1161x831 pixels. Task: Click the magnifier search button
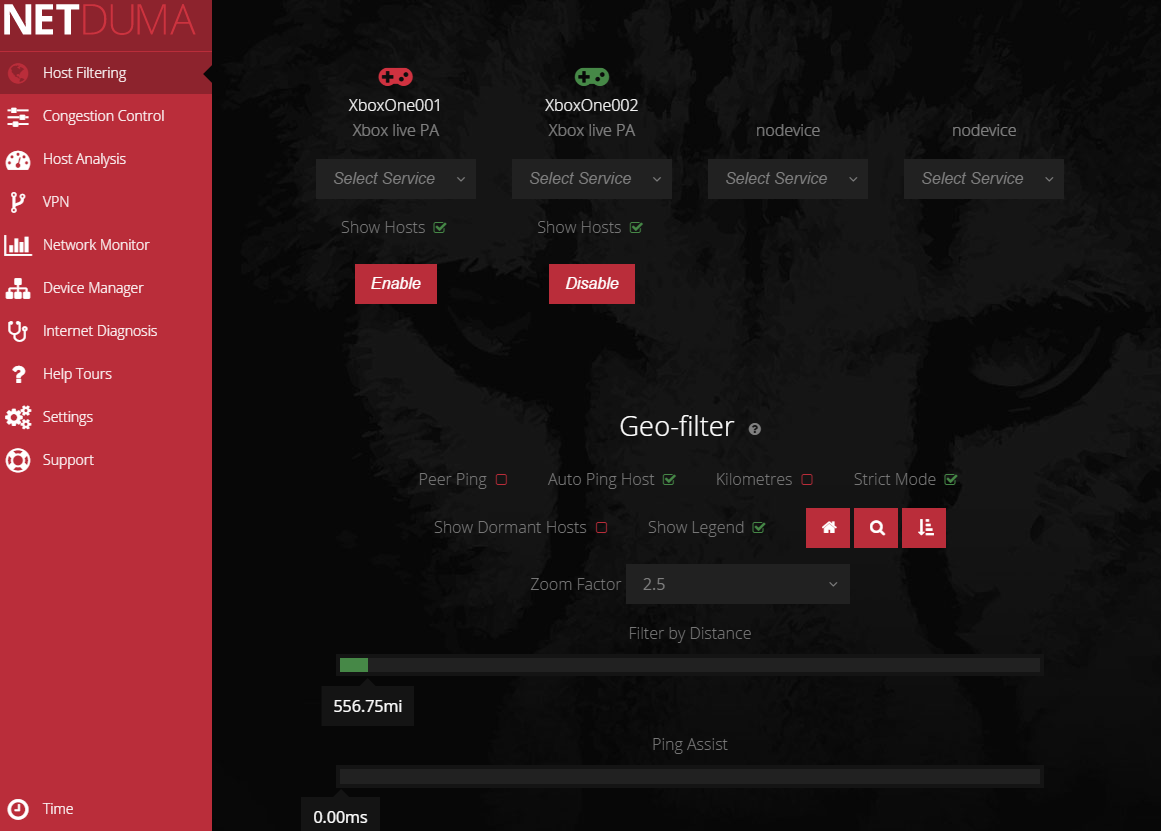tap(876, 527)
